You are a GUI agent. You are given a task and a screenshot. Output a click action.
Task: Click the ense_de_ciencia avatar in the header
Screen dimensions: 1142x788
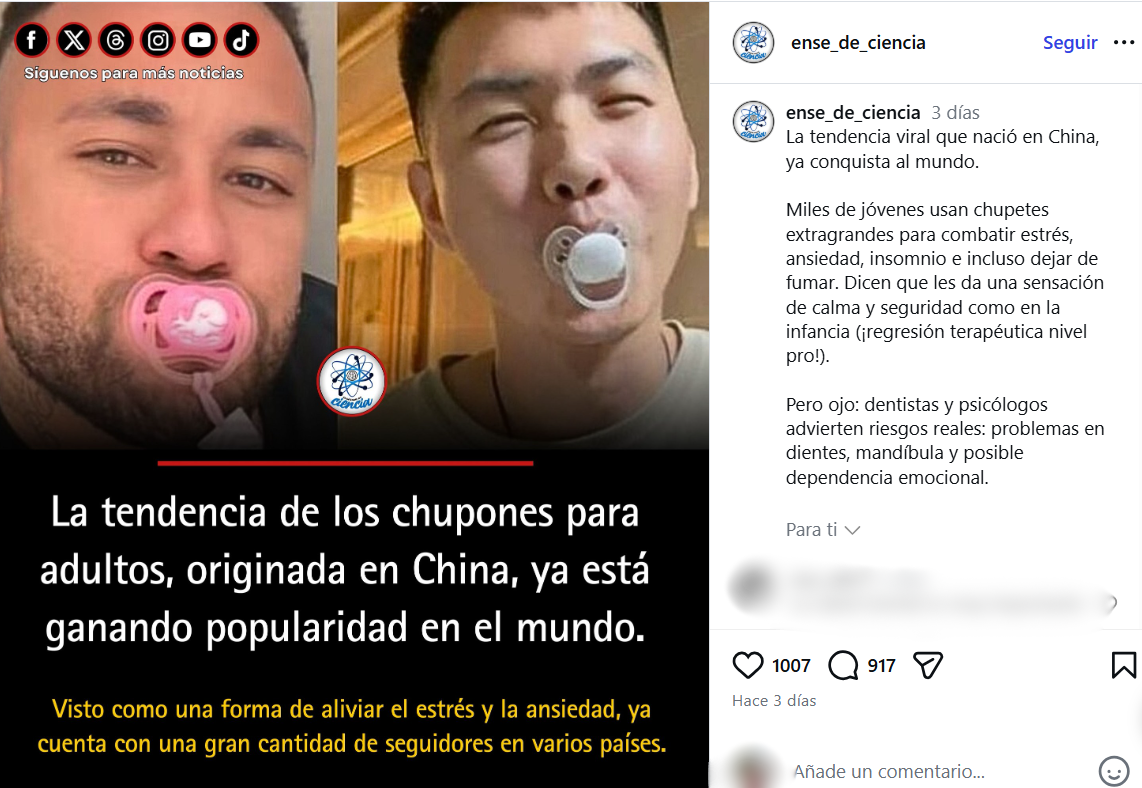tap(753, 42)
